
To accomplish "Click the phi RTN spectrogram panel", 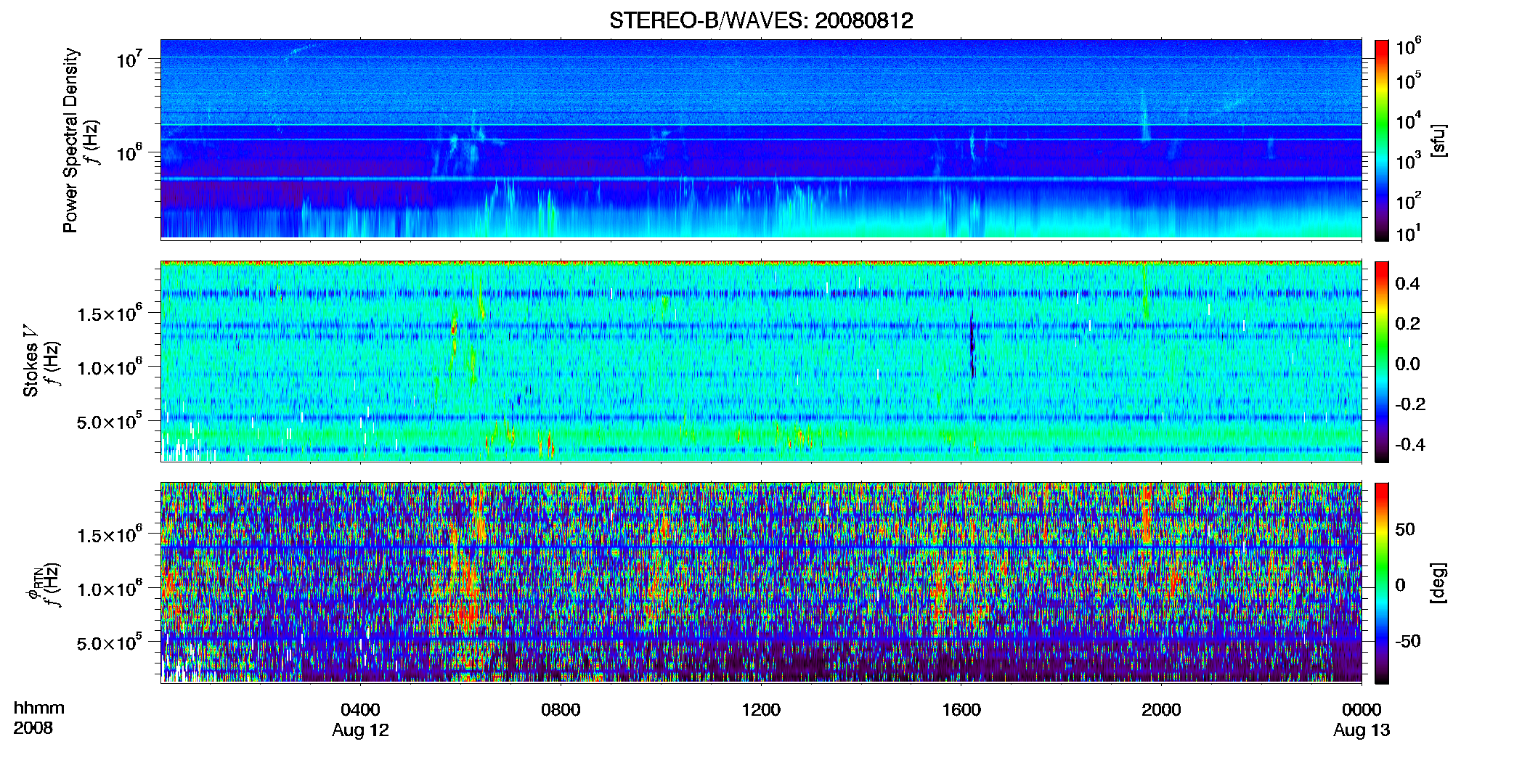I will coord(761,583).
